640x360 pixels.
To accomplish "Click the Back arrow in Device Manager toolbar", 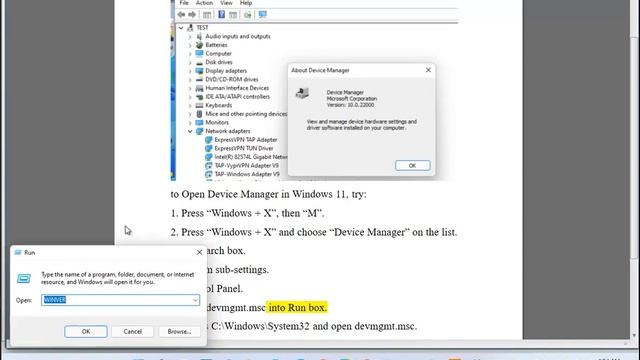I will [181, 15].
